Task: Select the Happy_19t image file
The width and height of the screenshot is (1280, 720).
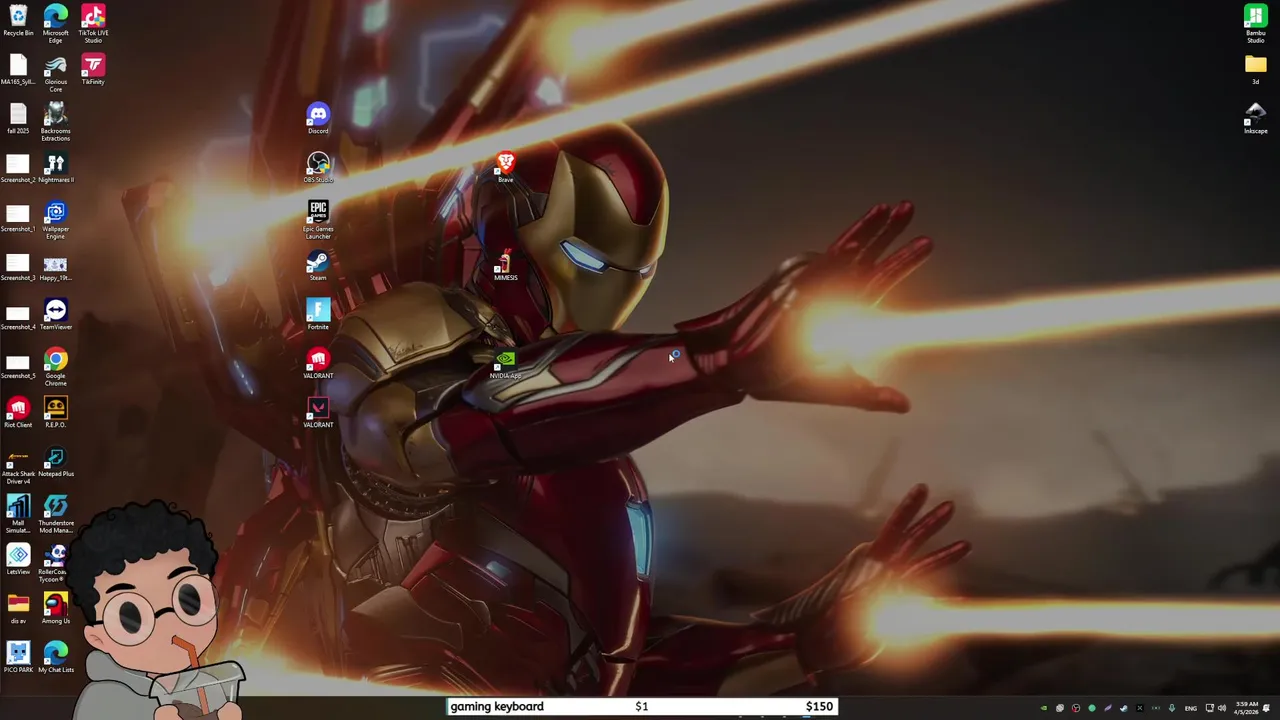Action: click(56, 265)
